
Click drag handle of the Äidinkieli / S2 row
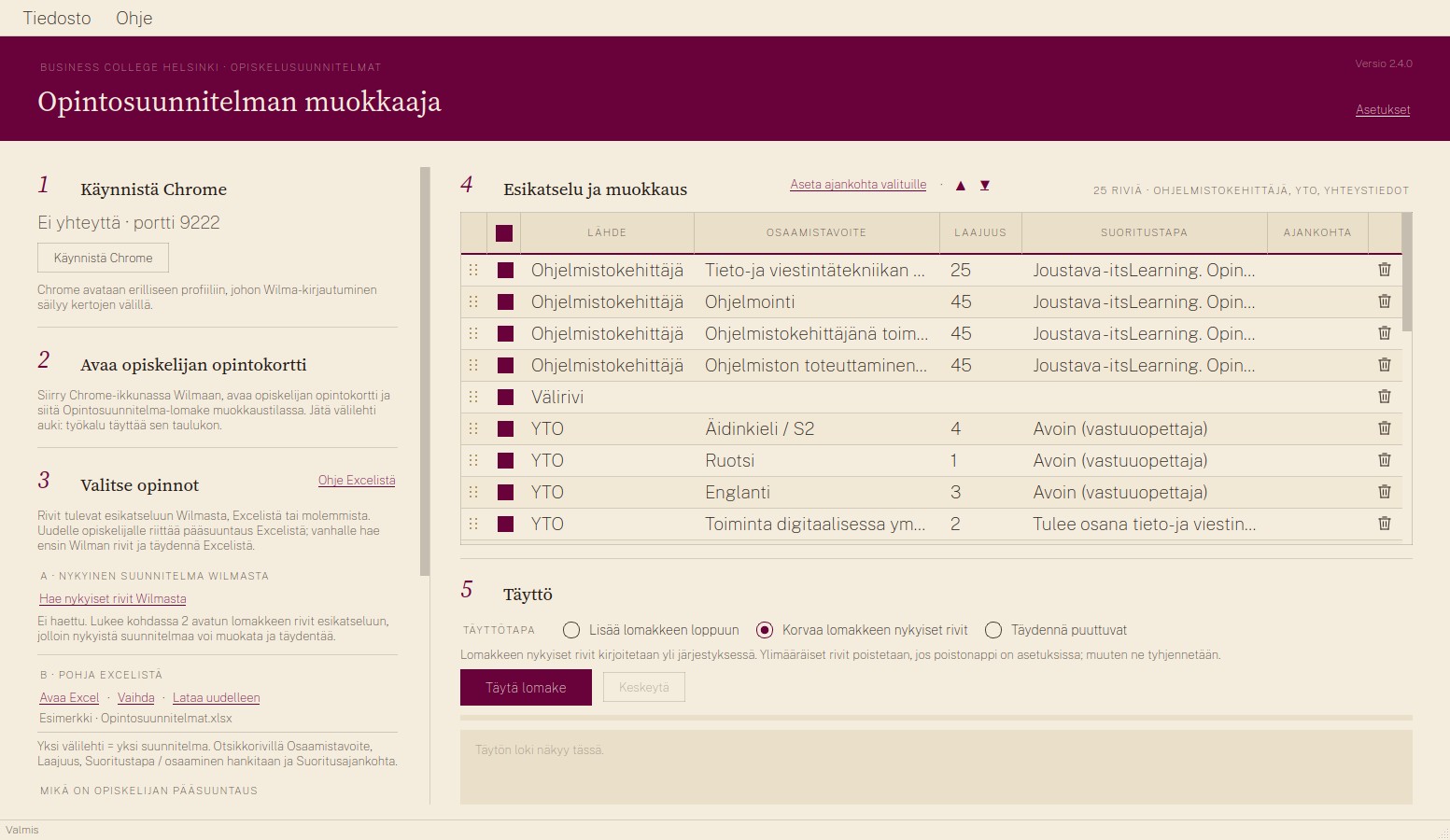coord(473,428)
